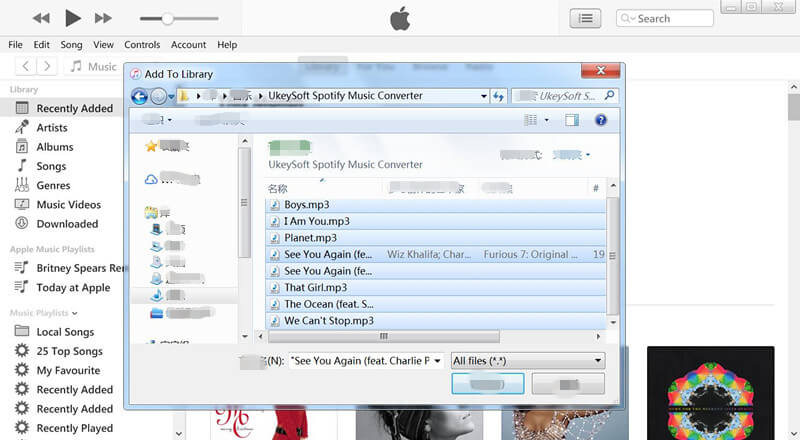Open the Controls menu
Viewport: 800px width, 440px height.
pos(142,45)
